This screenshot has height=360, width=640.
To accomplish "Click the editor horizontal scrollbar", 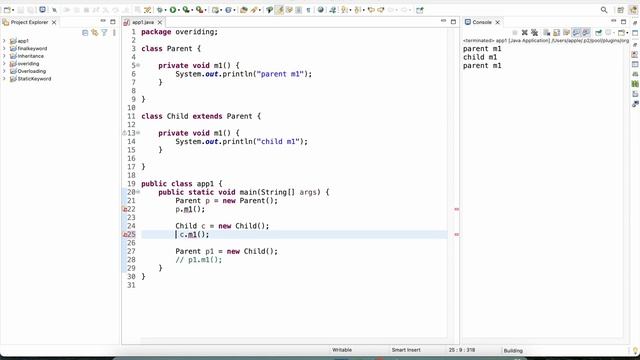I will tap(294, 340).
